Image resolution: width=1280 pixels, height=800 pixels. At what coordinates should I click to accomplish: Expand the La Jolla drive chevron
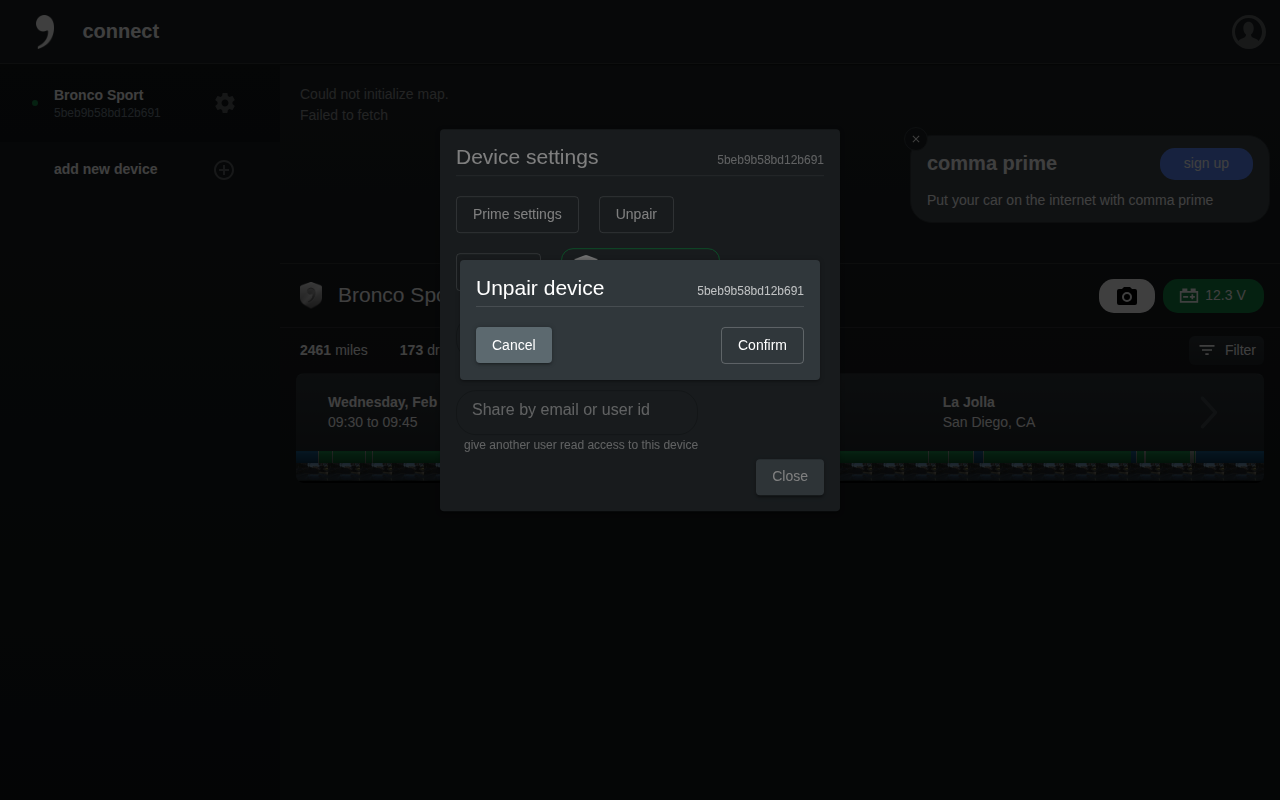(1208, 412)
